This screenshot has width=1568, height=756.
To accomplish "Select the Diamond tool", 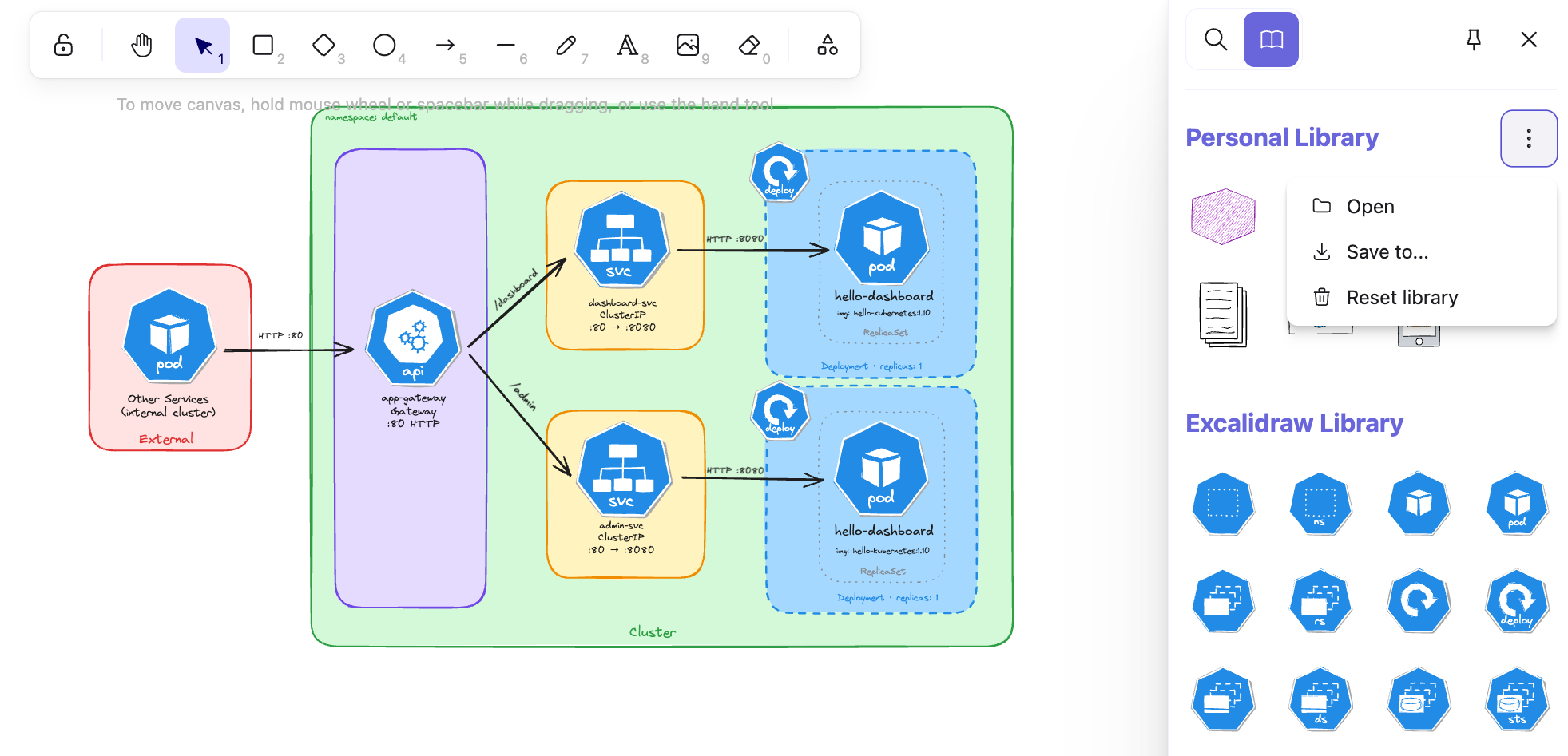I will tap(325, 46).
